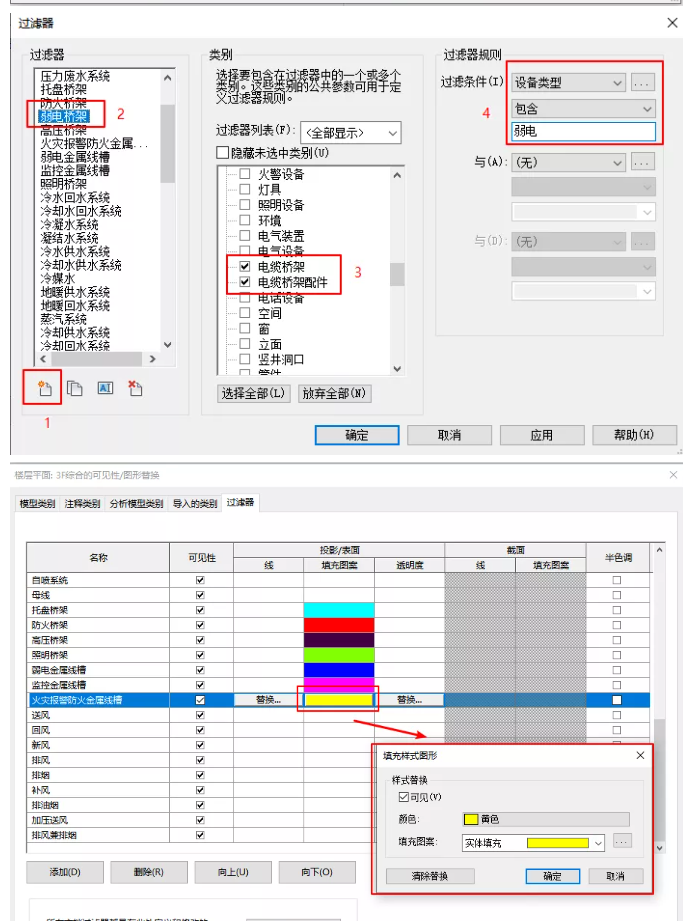Select 照明桥架 in the filter list
The height and width of the screenshot is (921, 683).
[x=63, y=184]
